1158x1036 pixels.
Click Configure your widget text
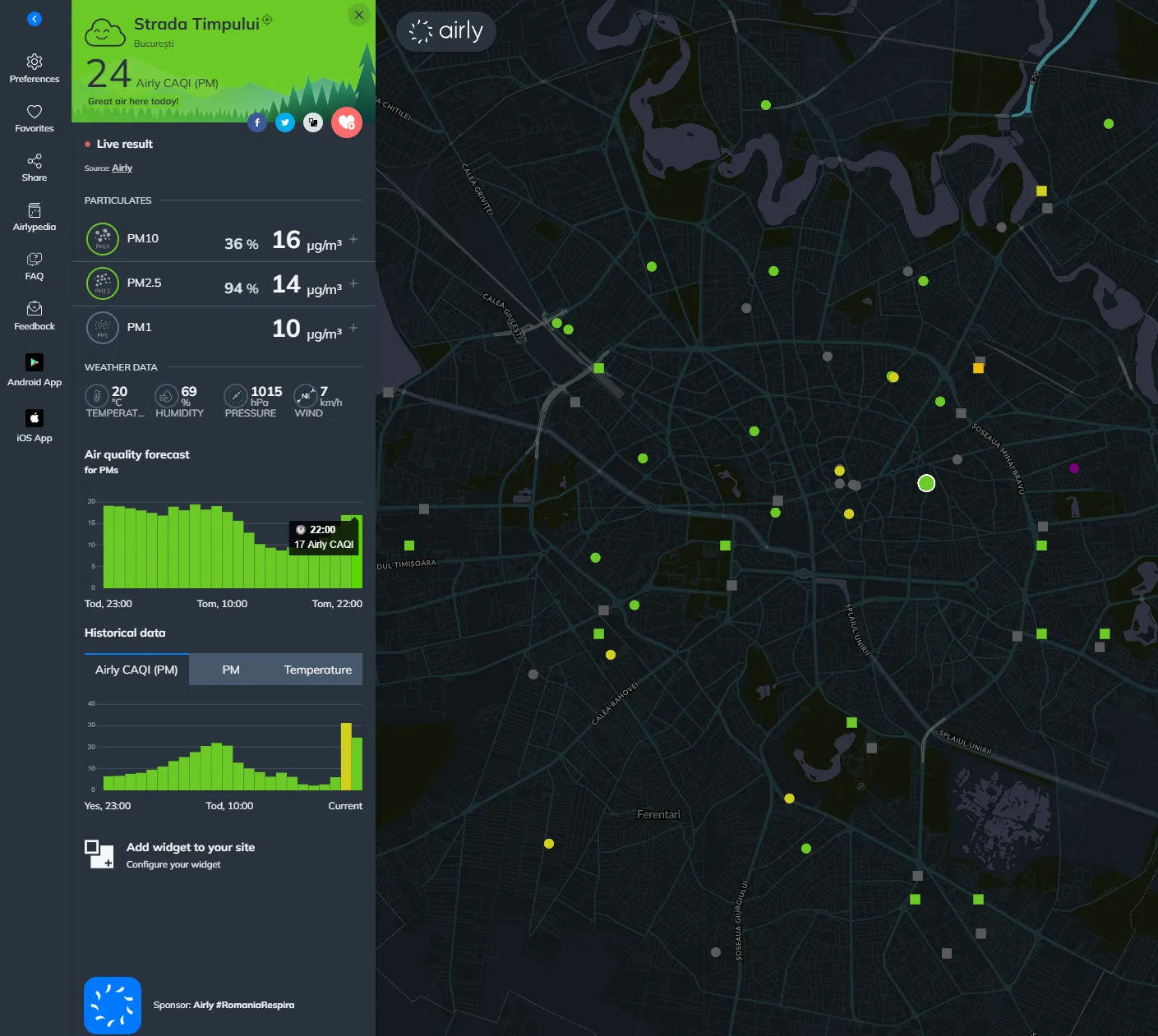[173, 864]
